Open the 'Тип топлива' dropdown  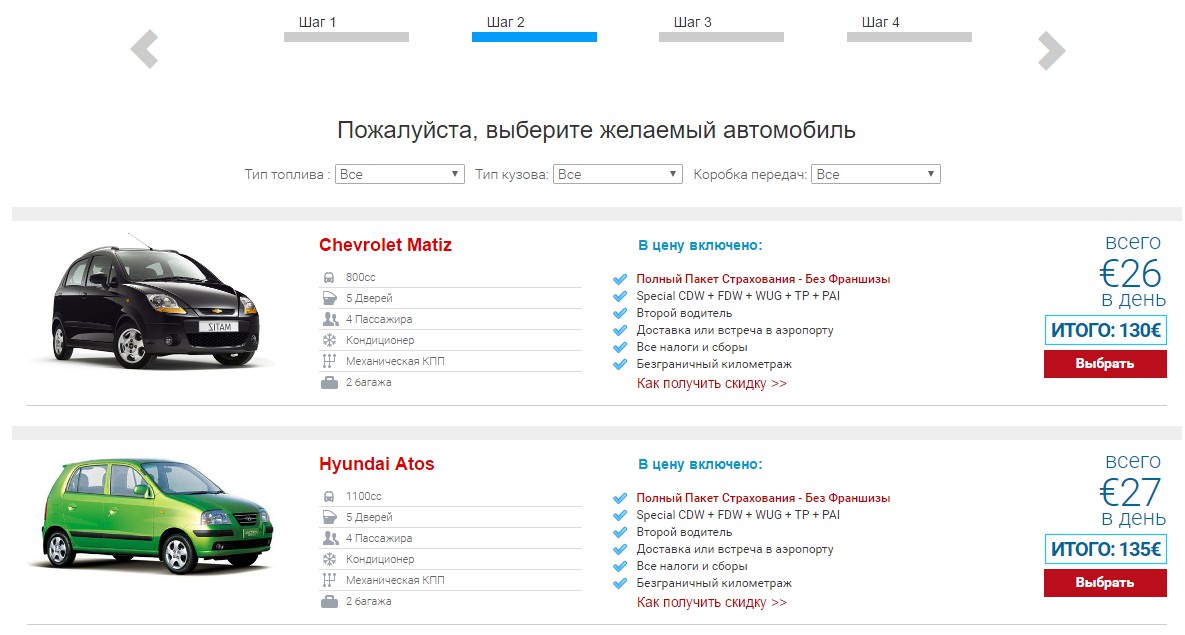point(399,174)
